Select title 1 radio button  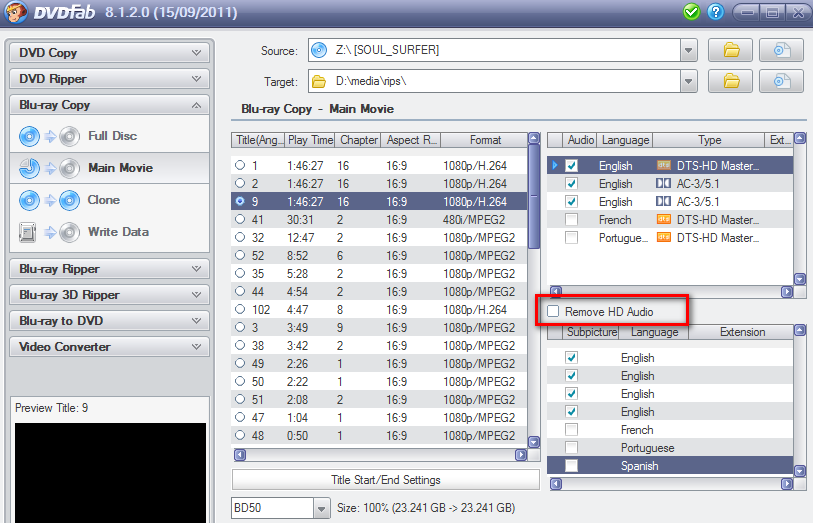click(x=240, y=165)
